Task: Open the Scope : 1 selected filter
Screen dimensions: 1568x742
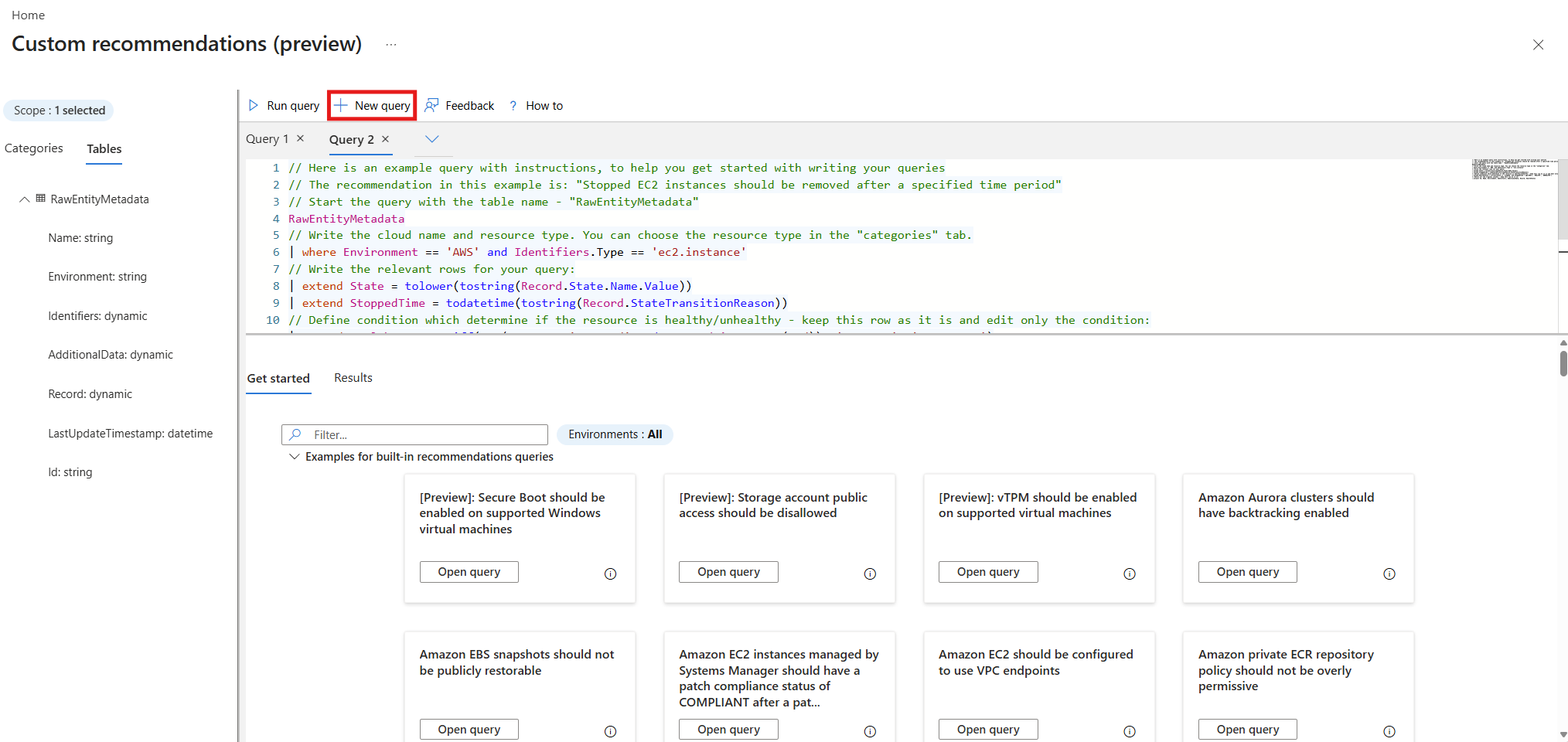Action: tap(59, 111)
